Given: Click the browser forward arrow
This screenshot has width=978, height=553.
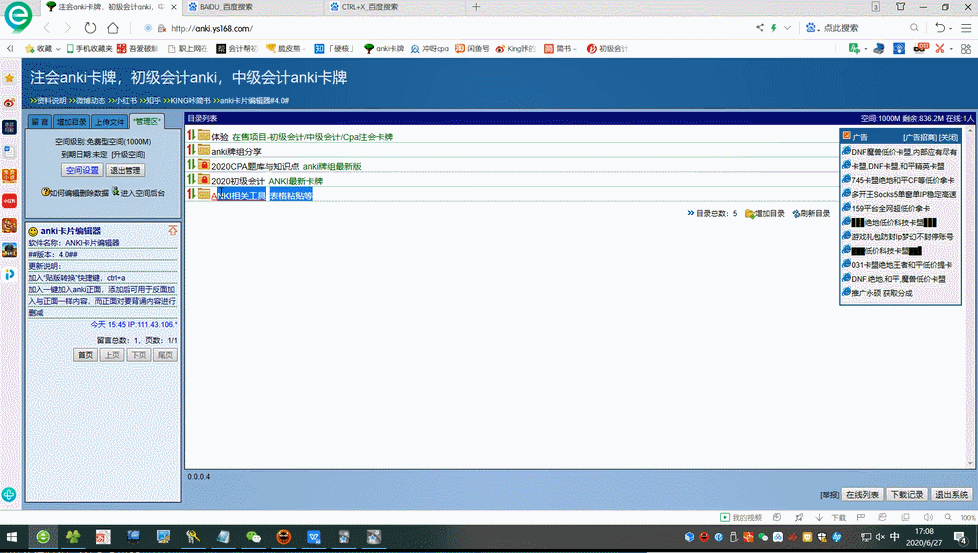Looking at the screenshot, I should point(68,28).
